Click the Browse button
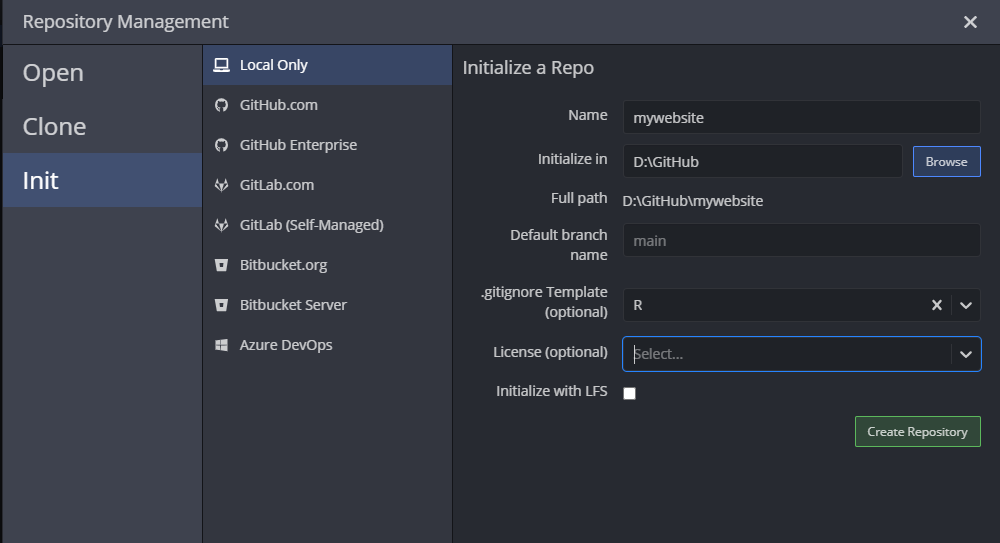Viewport: 1000px width, 543px height. click(x=946, y=161)
